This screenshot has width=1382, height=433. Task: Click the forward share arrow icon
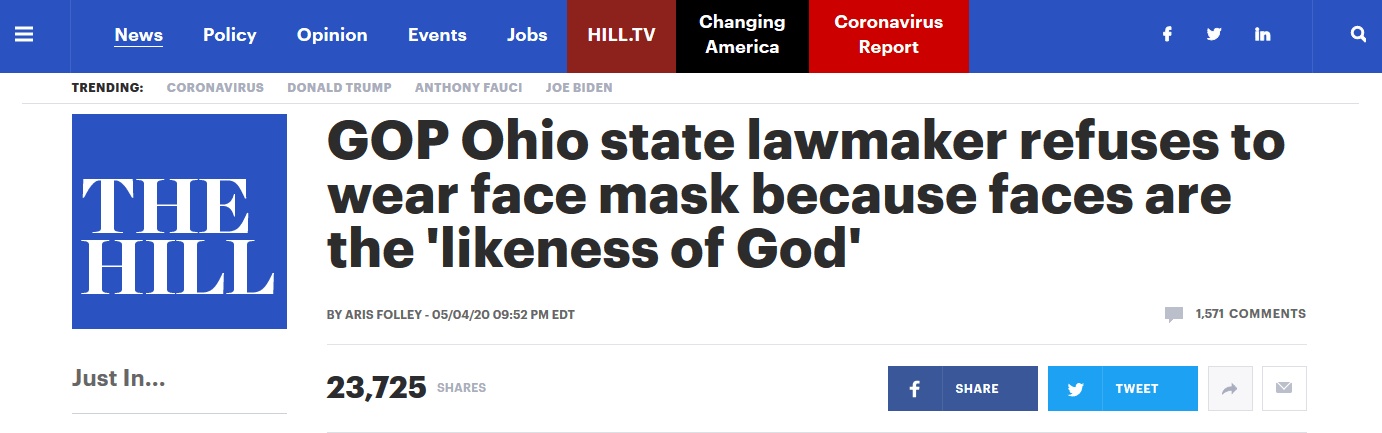coord(1230,389)
